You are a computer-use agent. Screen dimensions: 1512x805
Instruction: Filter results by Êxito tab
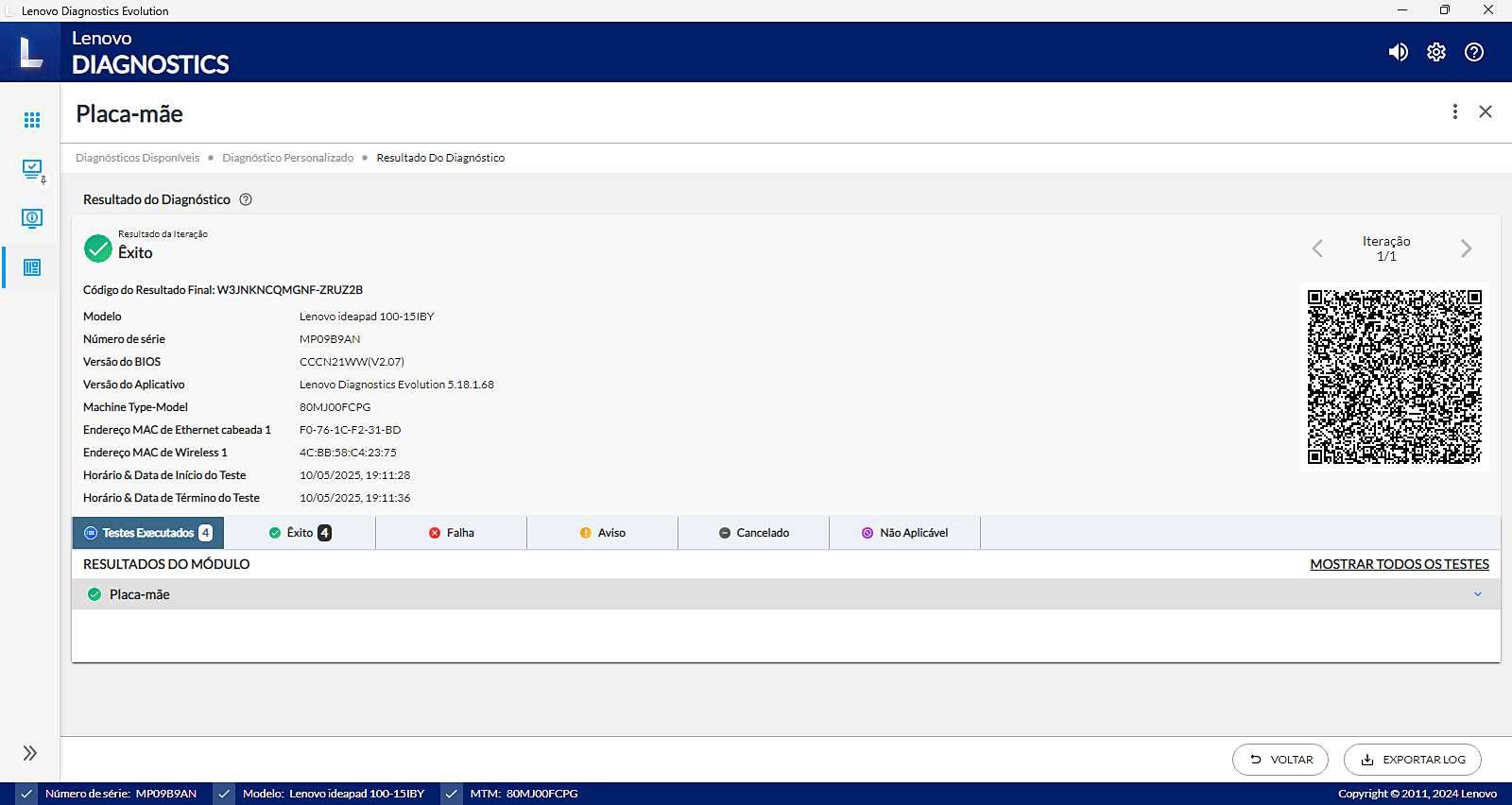point(300,533)
